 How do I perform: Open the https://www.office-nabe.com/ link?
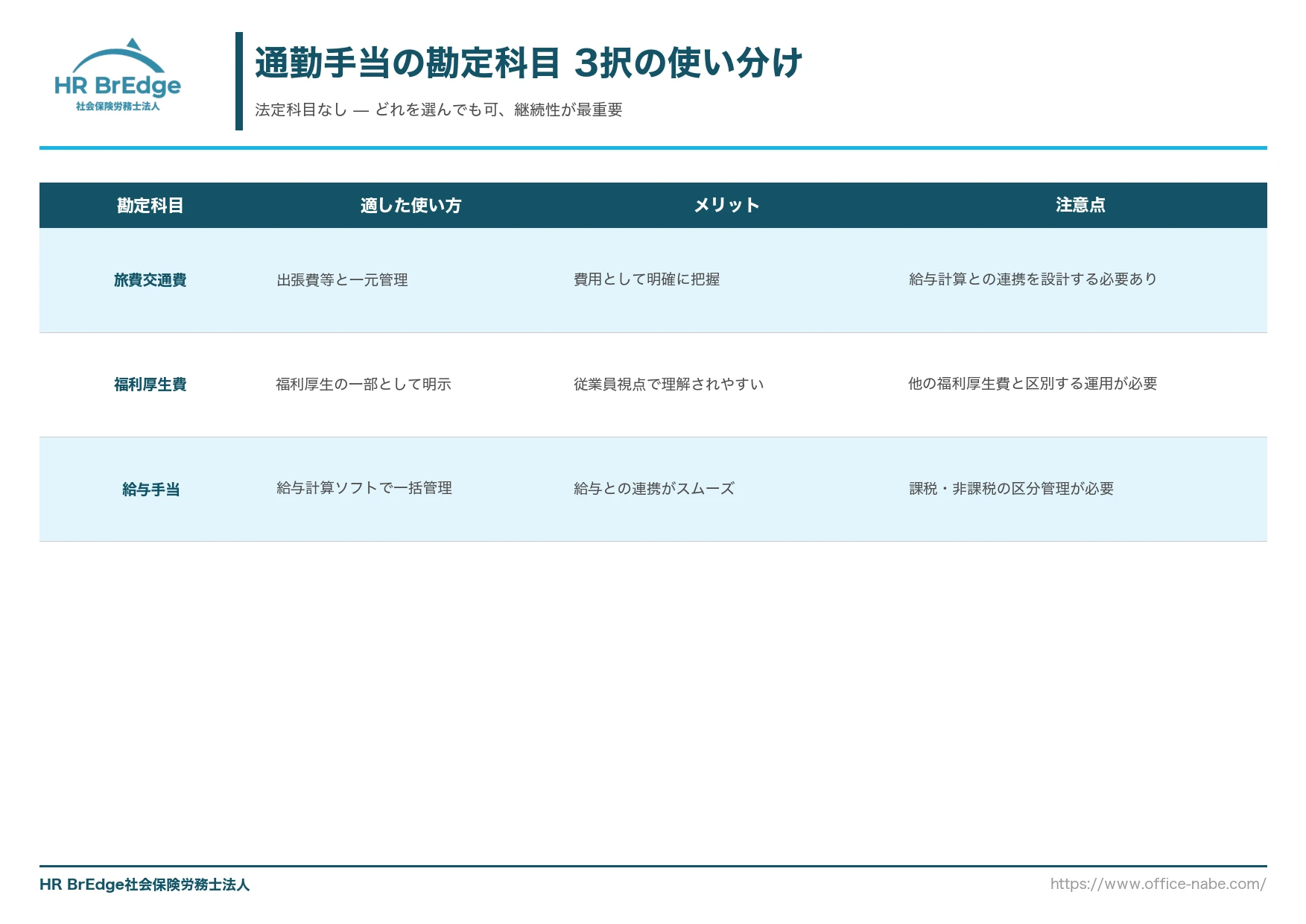(x=1158, y=885)
